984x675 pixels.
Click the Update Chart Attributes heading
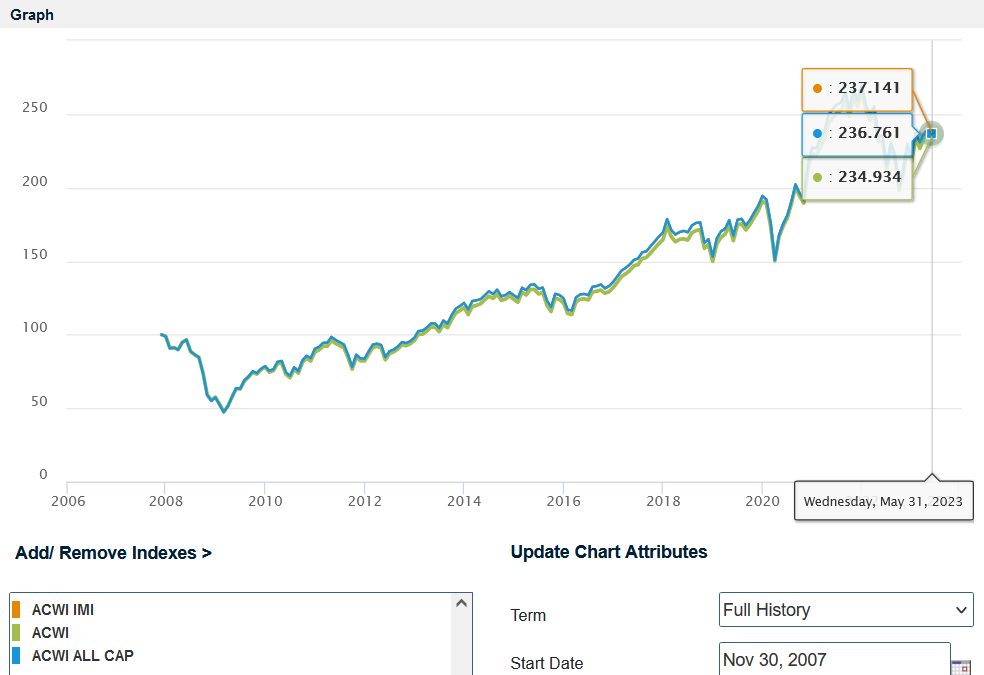coord(608,552)
